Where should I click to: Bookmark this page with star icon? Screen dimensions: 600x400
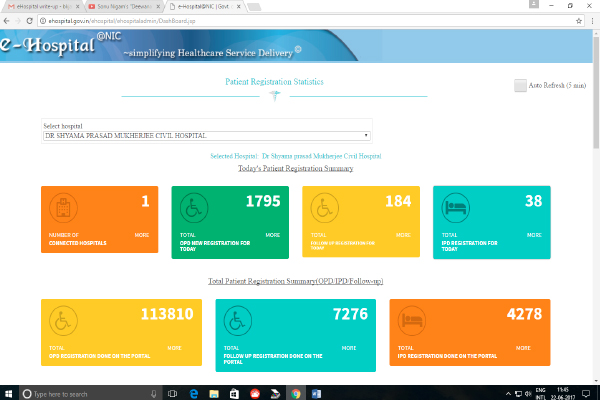(579, 21)
